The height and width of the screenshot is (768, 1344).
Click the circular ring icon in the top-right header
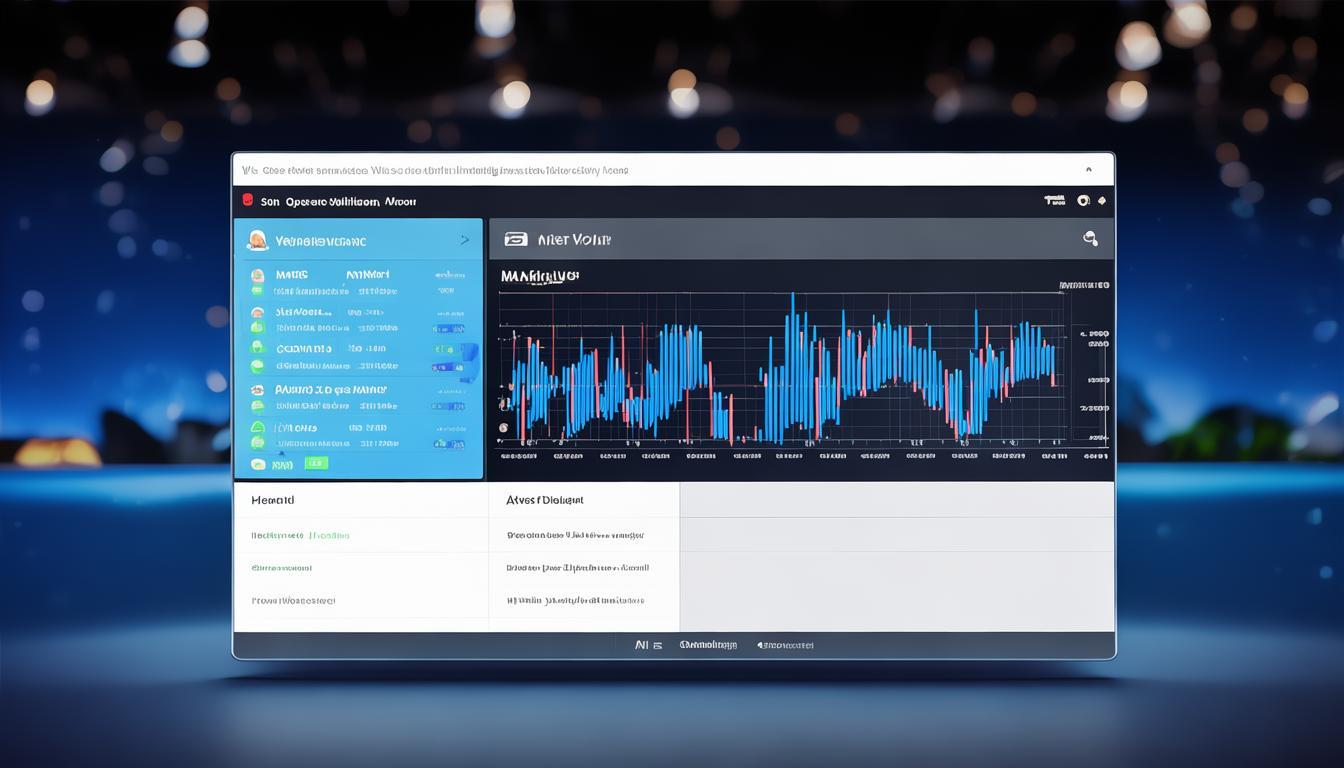tap(1083, 200)
